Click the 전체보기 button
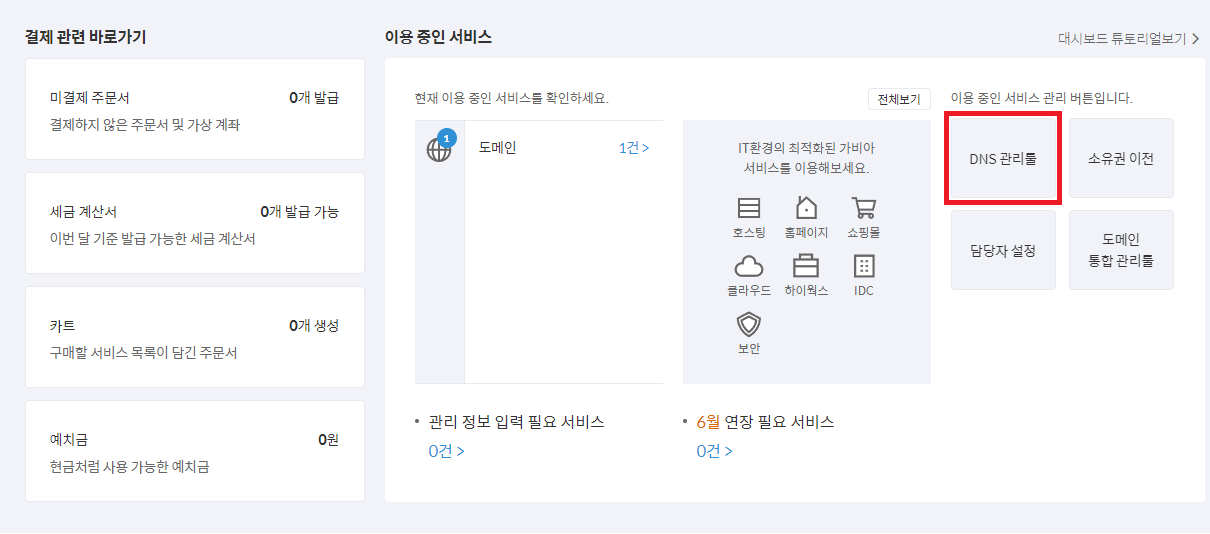Screen dimensions: 1210x534 click(x=899, y=99)
